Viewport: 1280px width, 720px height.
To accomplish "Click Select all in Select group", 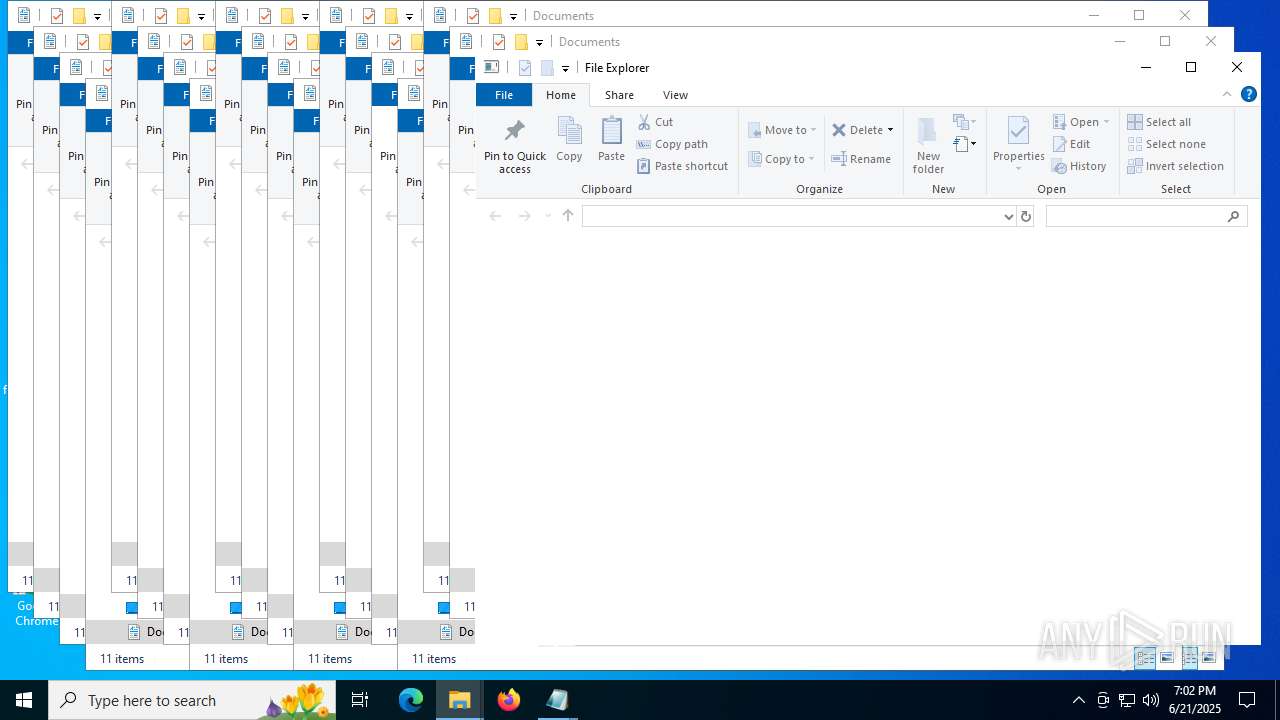I will pos(1159,122).
